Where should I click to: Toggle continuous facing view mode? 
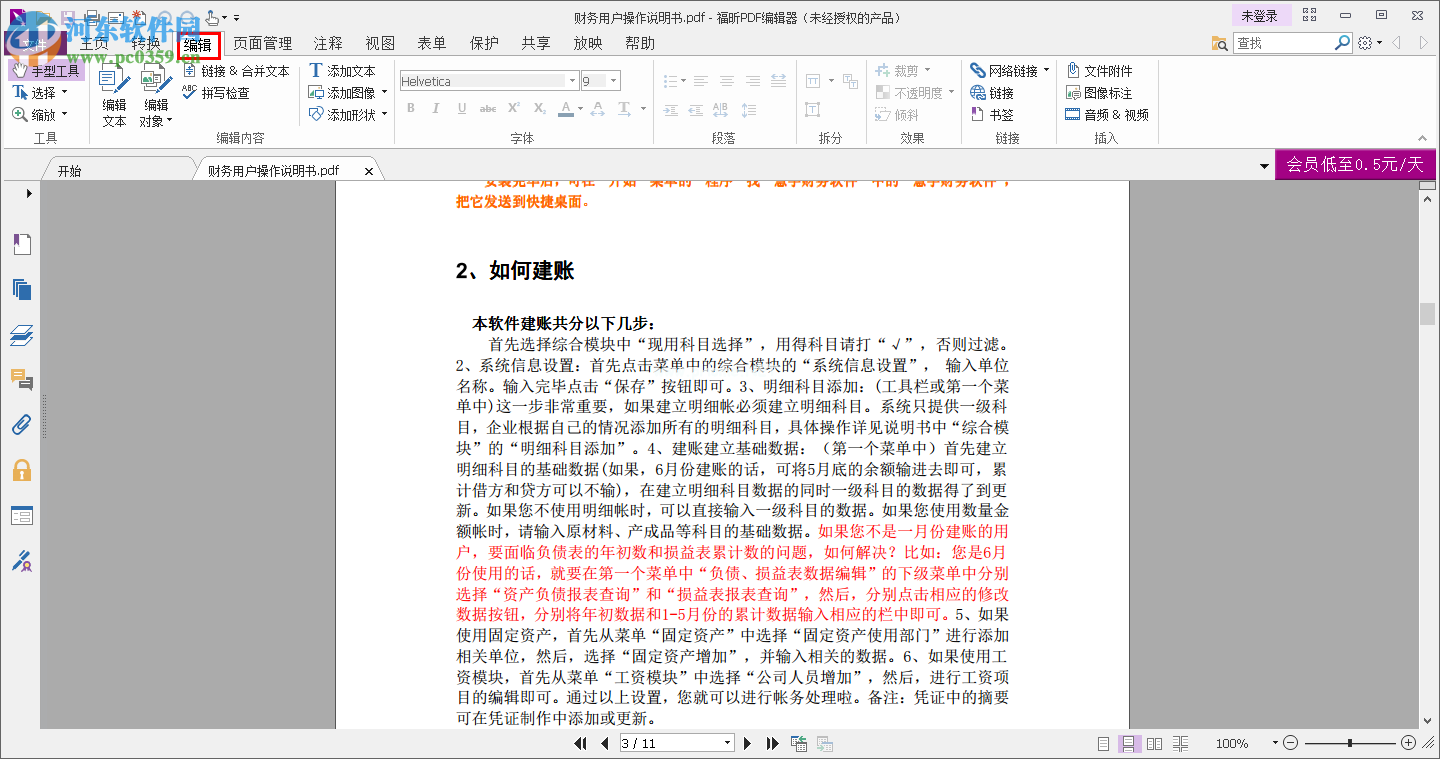(1180, 743)
